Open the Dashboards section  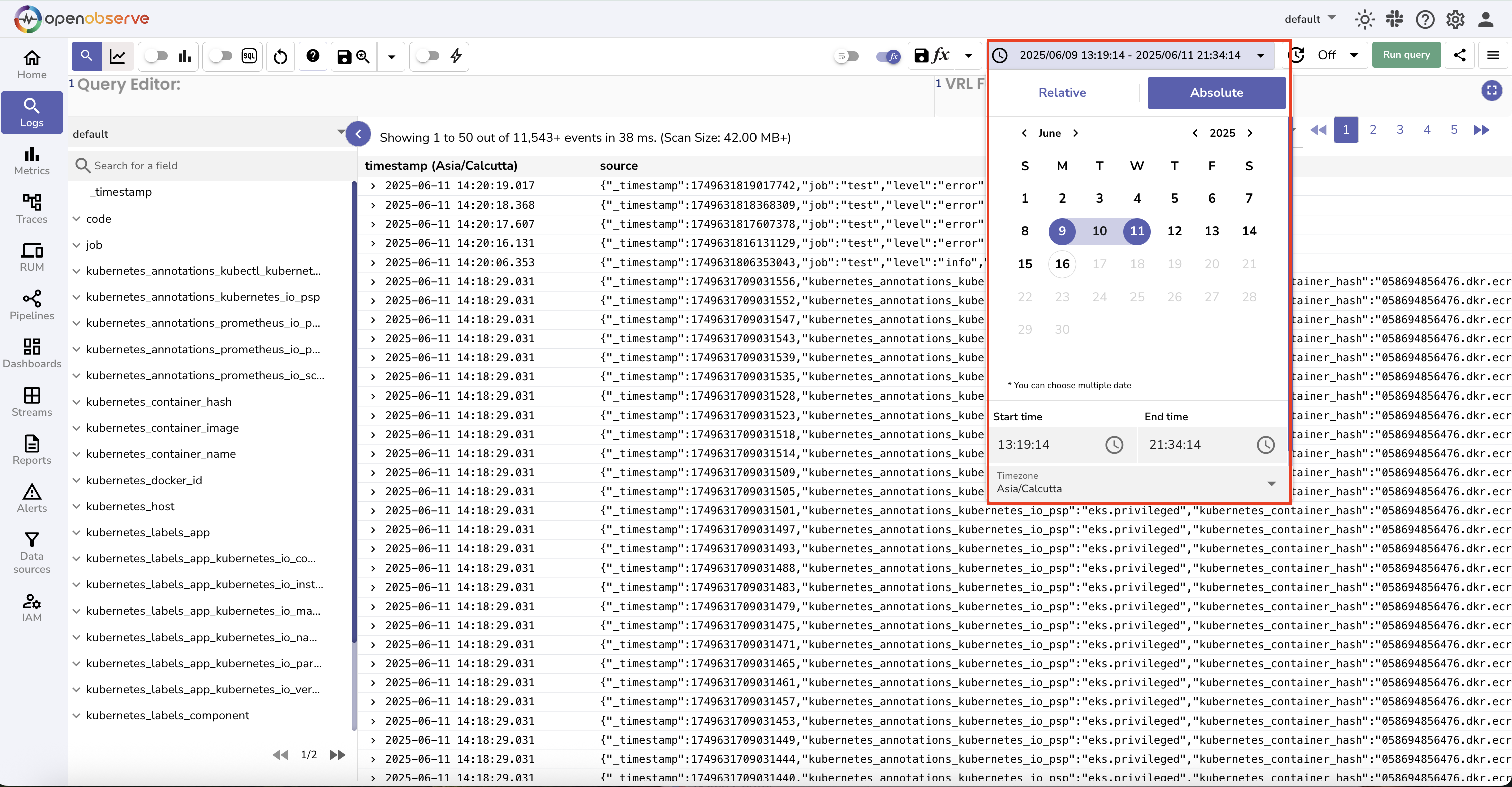point(32,353)
